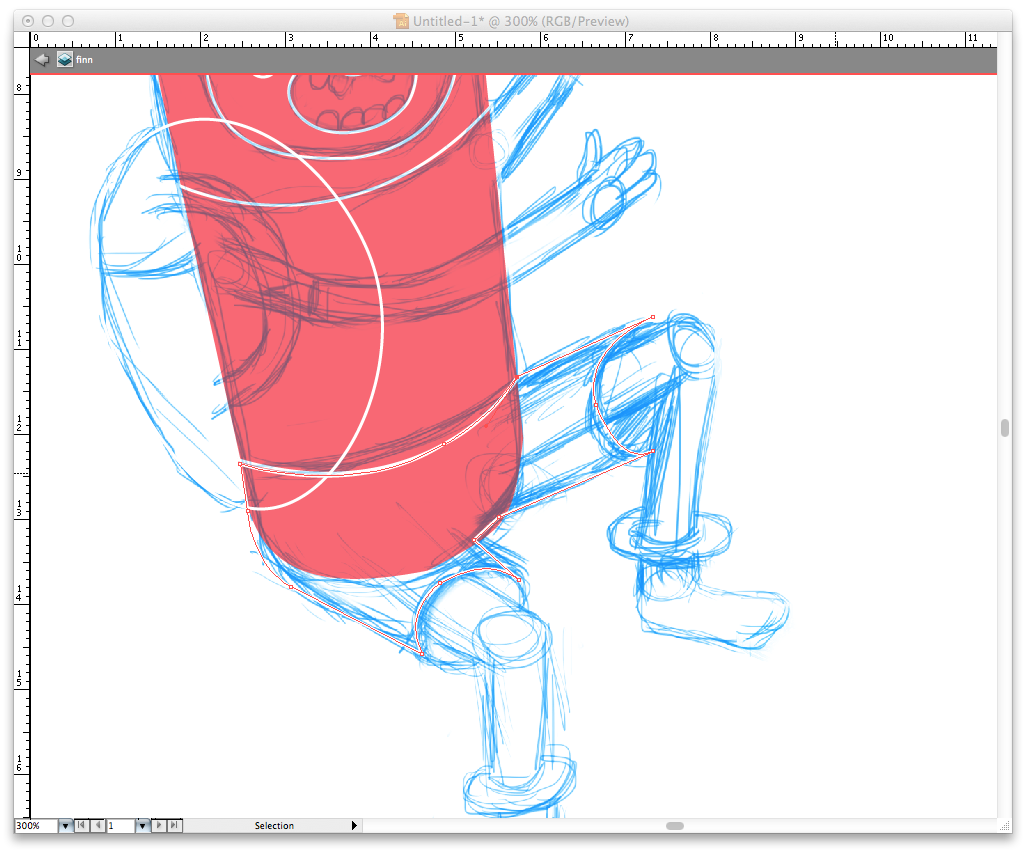Go to the previous artboard
Viewport: 1026px width, 853px height.
(97, 826)
